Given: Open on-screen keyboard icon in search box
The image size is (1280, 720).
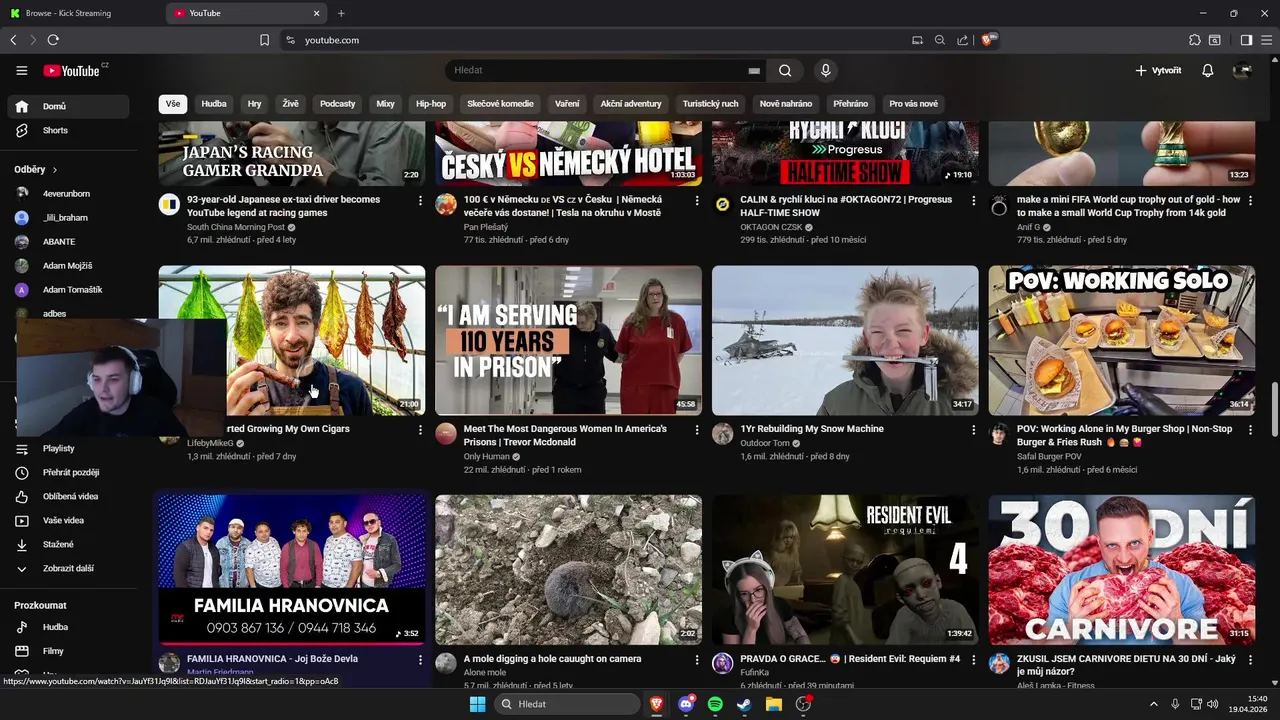Looking at the screenshot, I should point(754,71).
